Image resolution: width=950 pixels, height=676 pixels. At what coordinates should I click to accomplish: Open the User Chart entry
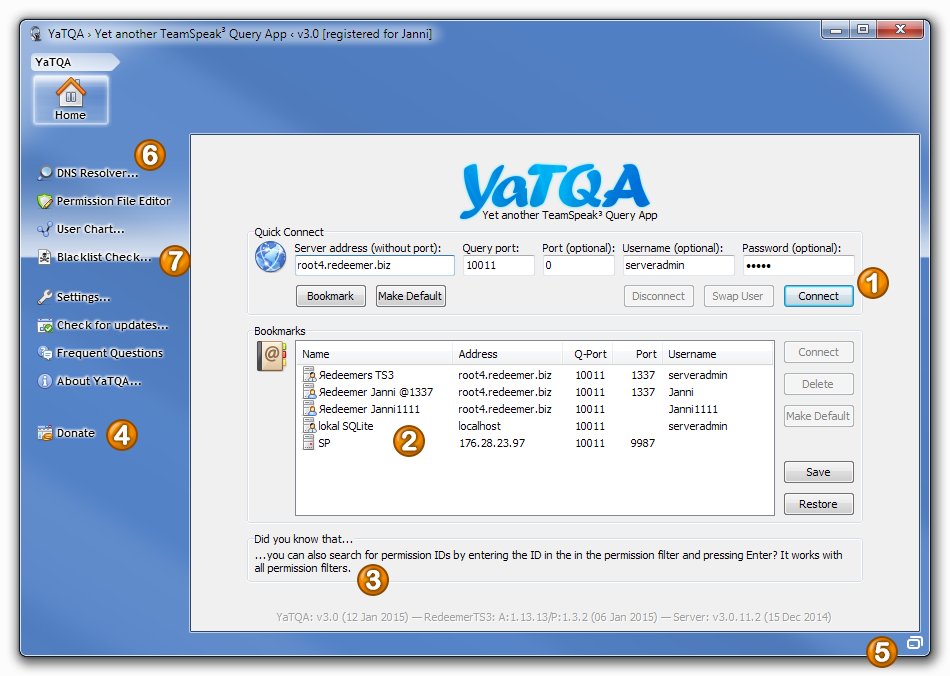click(90, 229)
